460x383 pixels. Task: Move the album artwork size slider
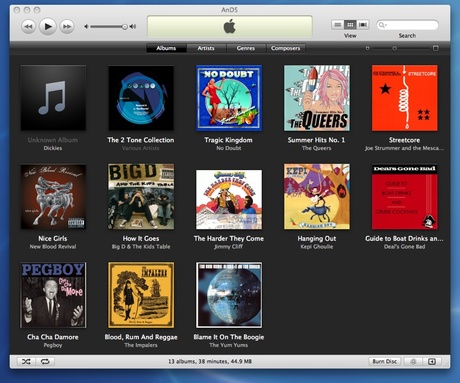pyautogui.click(x=394, y=48)
